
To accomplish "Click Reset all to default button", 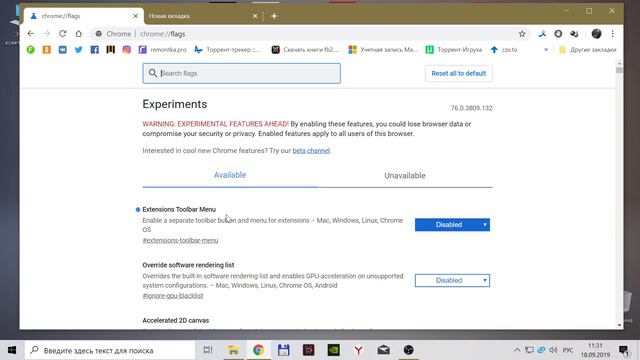I will click(x=458, y=73).
